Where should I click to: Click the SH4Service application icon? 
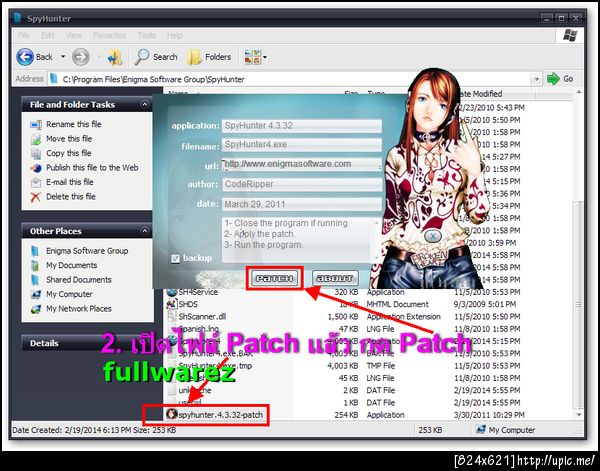point(172,292)
